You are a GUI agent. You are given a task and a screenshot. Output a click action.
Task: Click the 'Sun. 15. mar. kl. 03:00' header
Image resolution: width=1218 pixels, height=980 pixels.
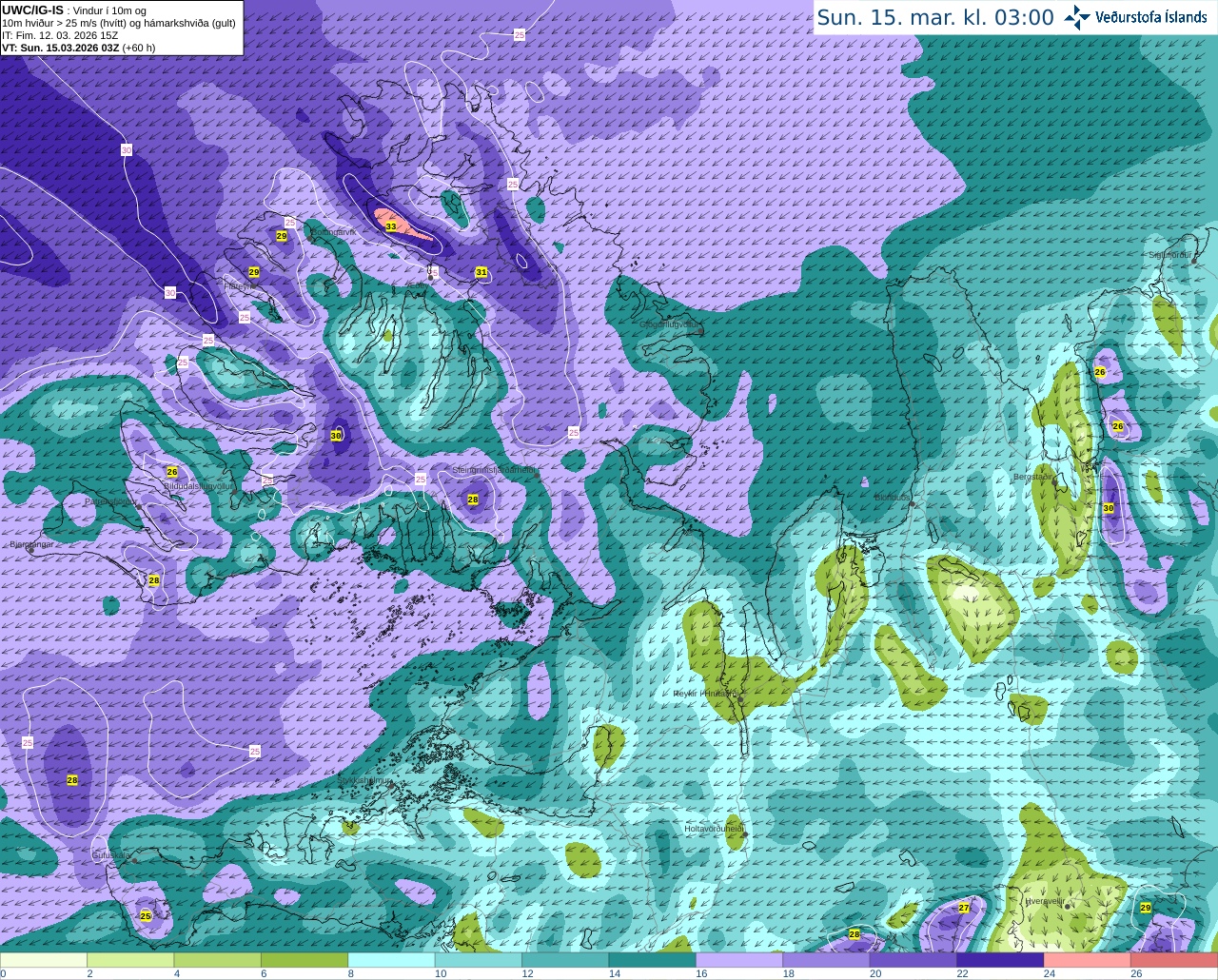(x=935, y=17)
